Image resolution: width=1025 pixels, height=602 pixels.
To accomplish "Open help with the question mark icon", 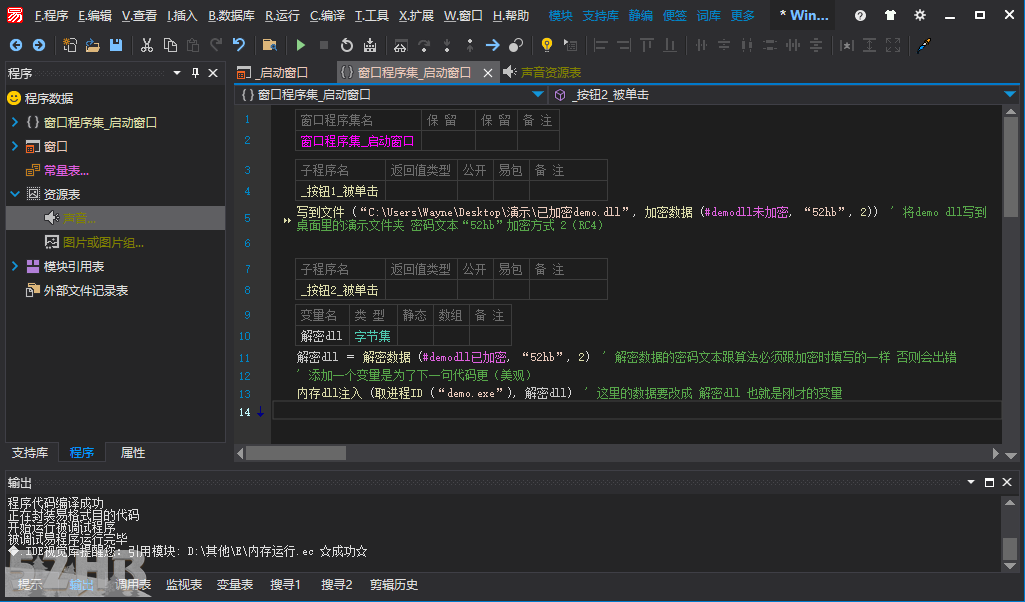I will 860,15.
